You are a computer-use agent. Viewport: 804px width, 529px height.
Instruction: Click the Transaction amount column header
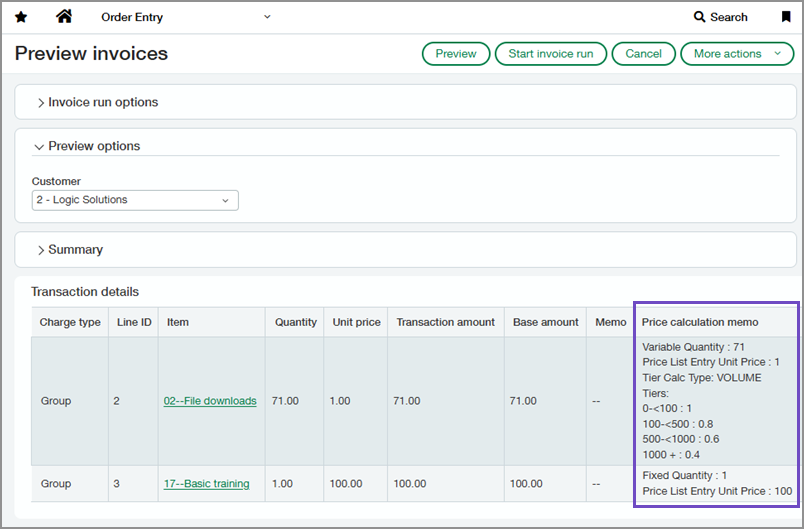[446, 322]
